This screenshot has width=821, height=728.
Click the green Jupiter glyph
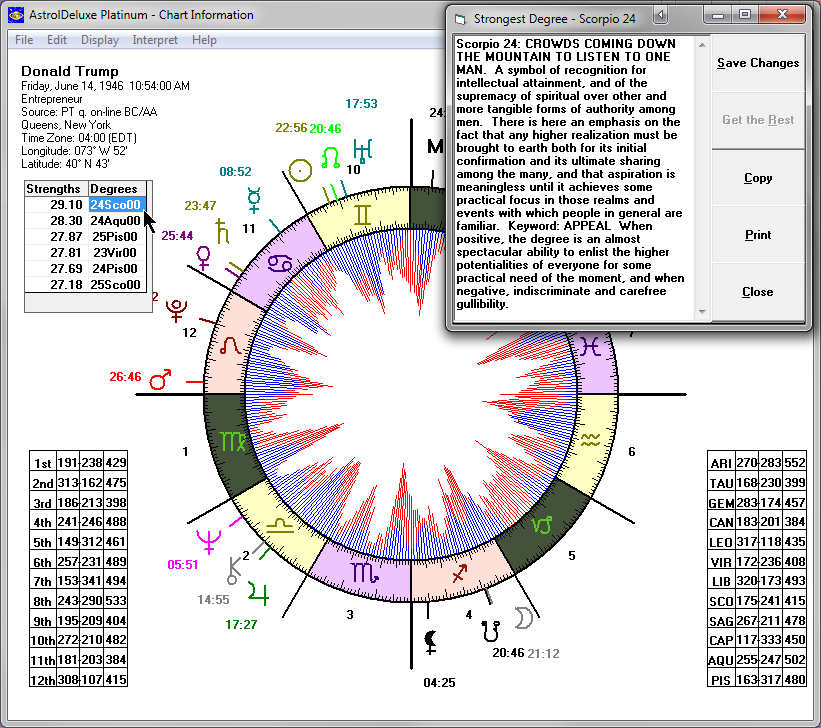tap(260, 590)
